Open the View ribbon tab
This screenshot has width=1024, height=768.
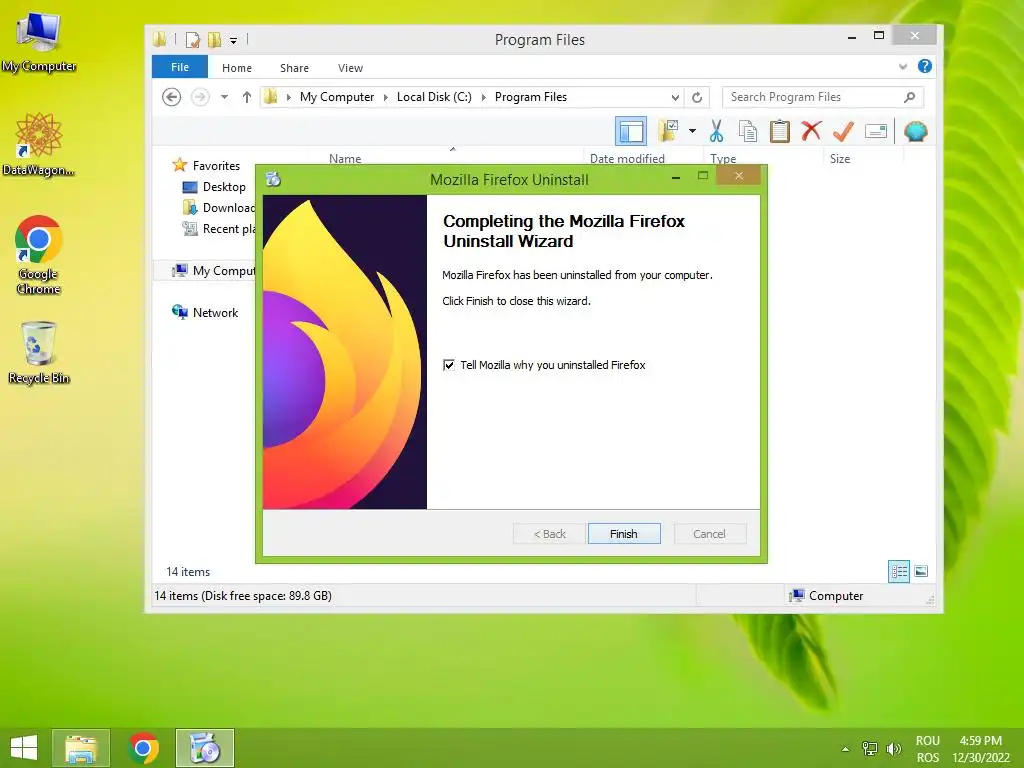350,68
